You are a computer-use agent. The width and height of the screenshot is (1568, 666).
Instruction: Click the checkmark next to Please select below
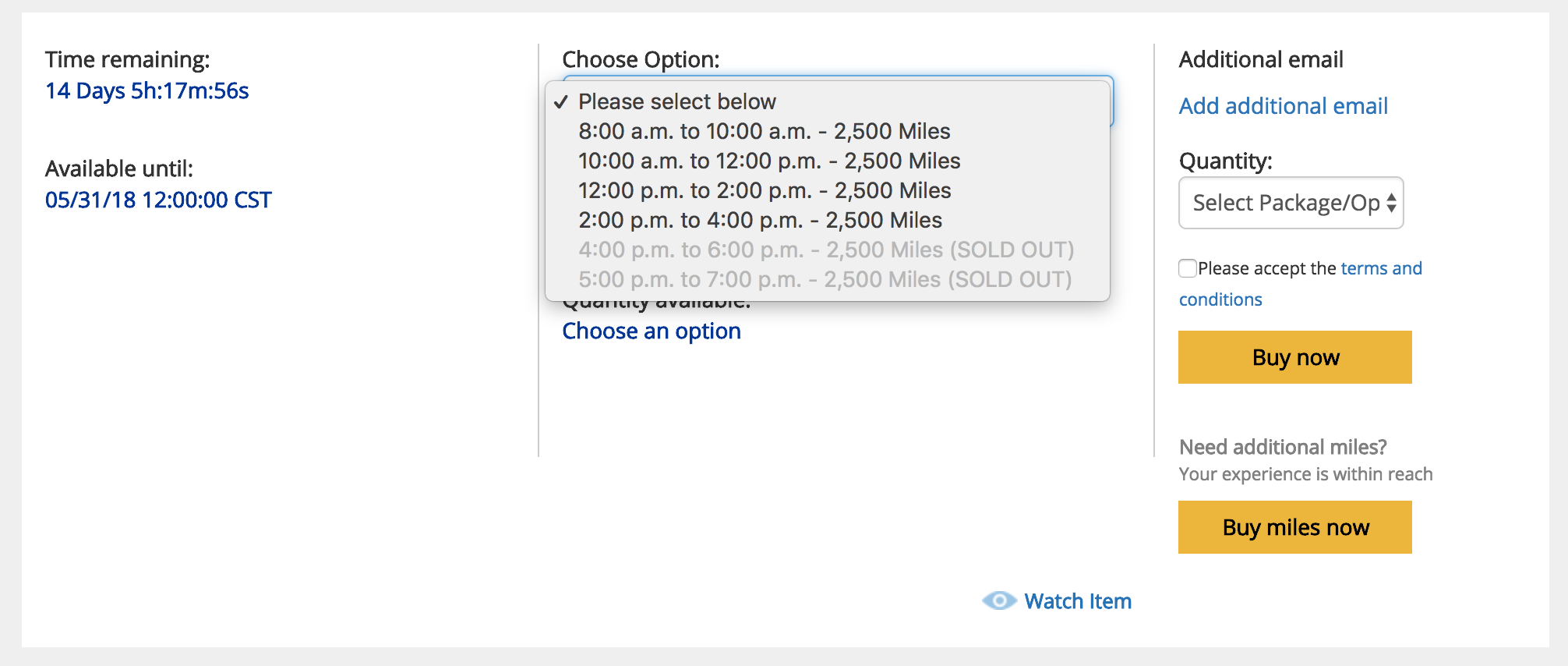click(561, 102)
